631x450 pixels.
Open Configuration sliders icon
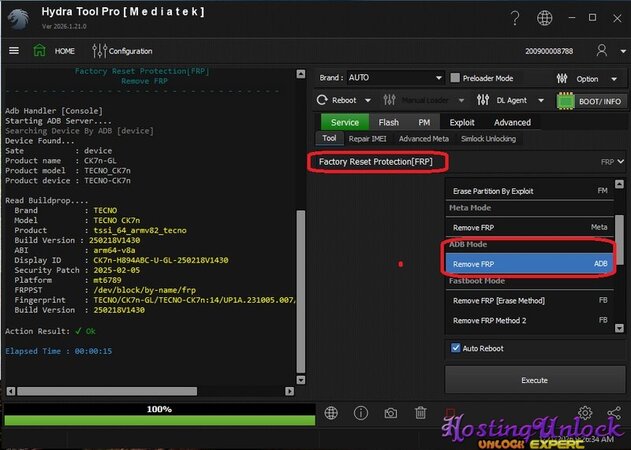pyautogui.click(x=99, y=51)
